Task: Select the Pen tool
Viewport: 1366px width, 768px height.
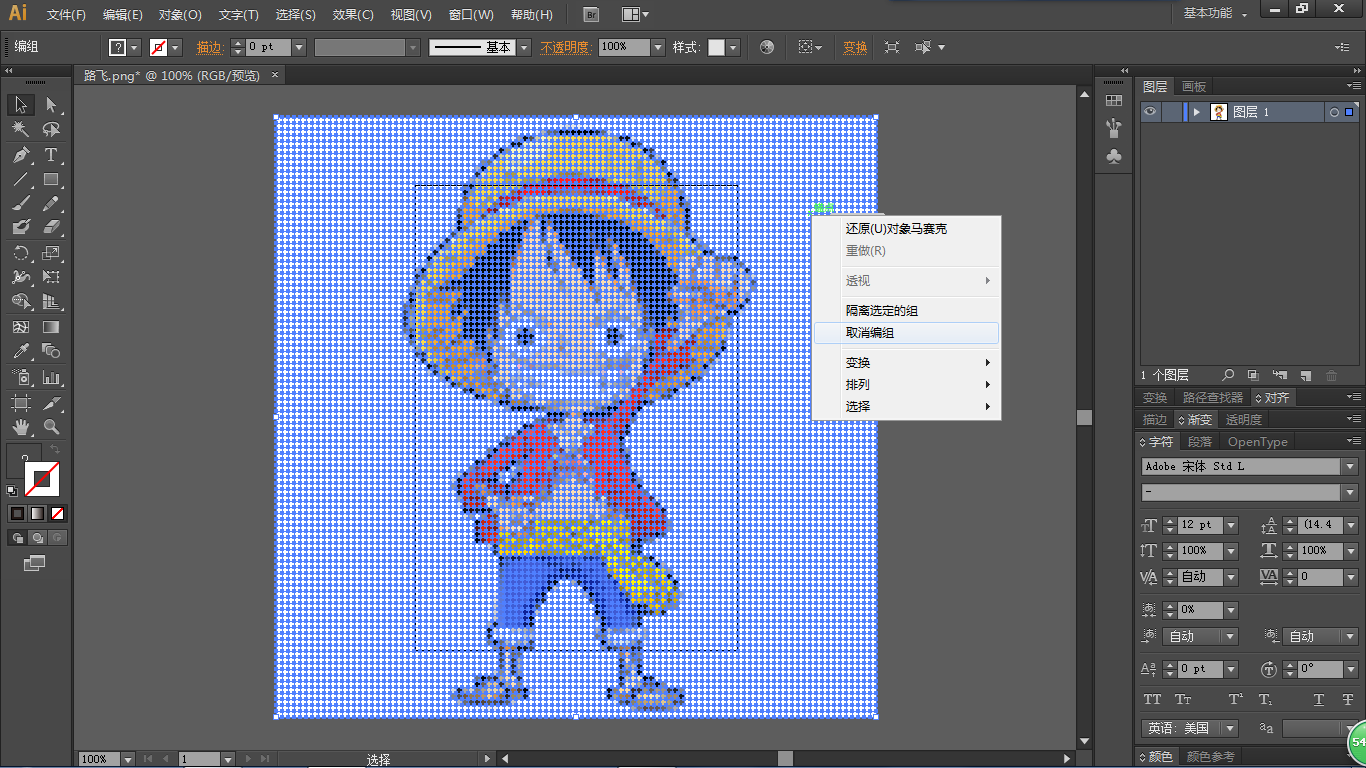Action: point(21,155)
